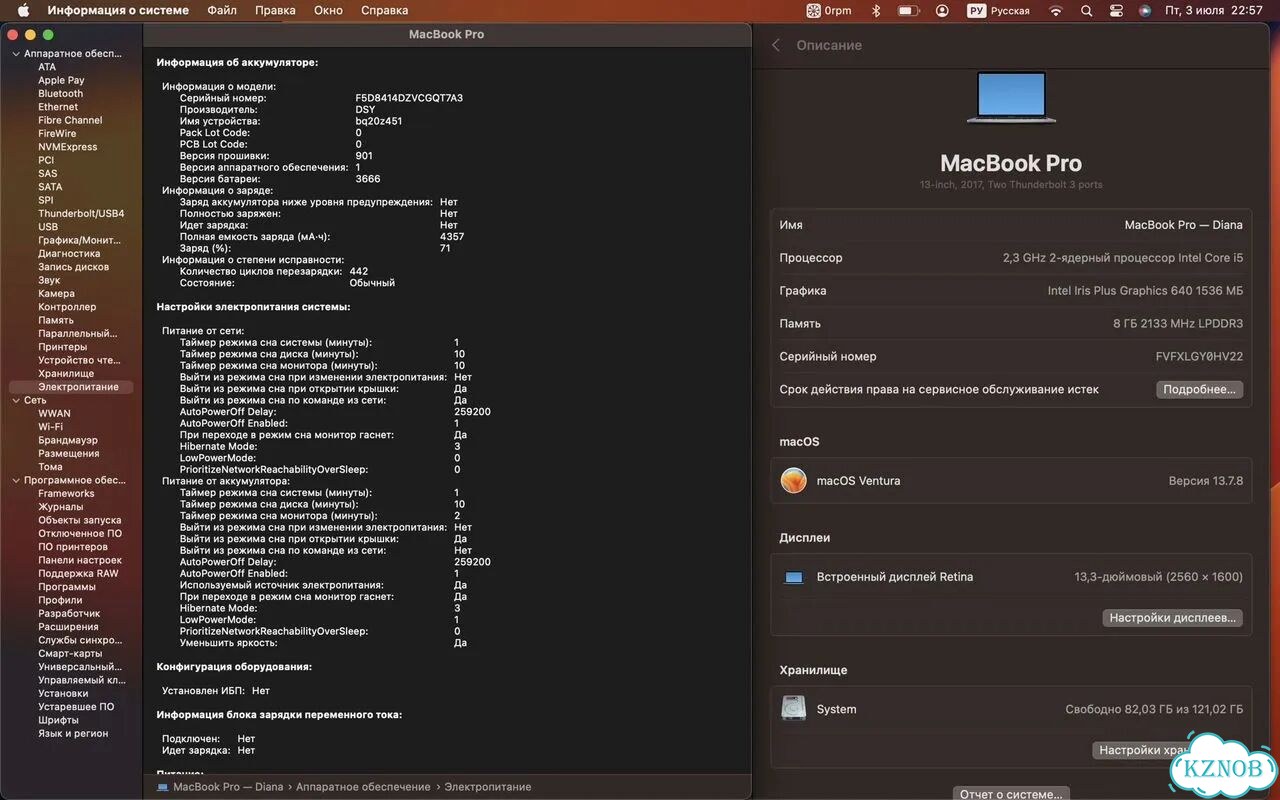Select WWAN under Сеть
This screenshot has width=1280, height=800.
point(54,413)
